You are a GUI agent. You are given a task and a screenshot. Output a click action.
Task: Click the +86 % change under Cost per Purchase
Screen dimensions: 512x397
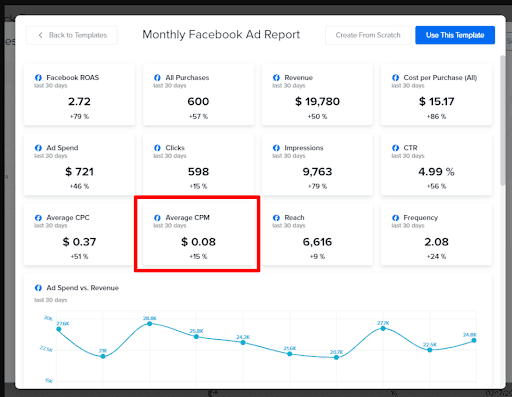(x=436, y=116)
